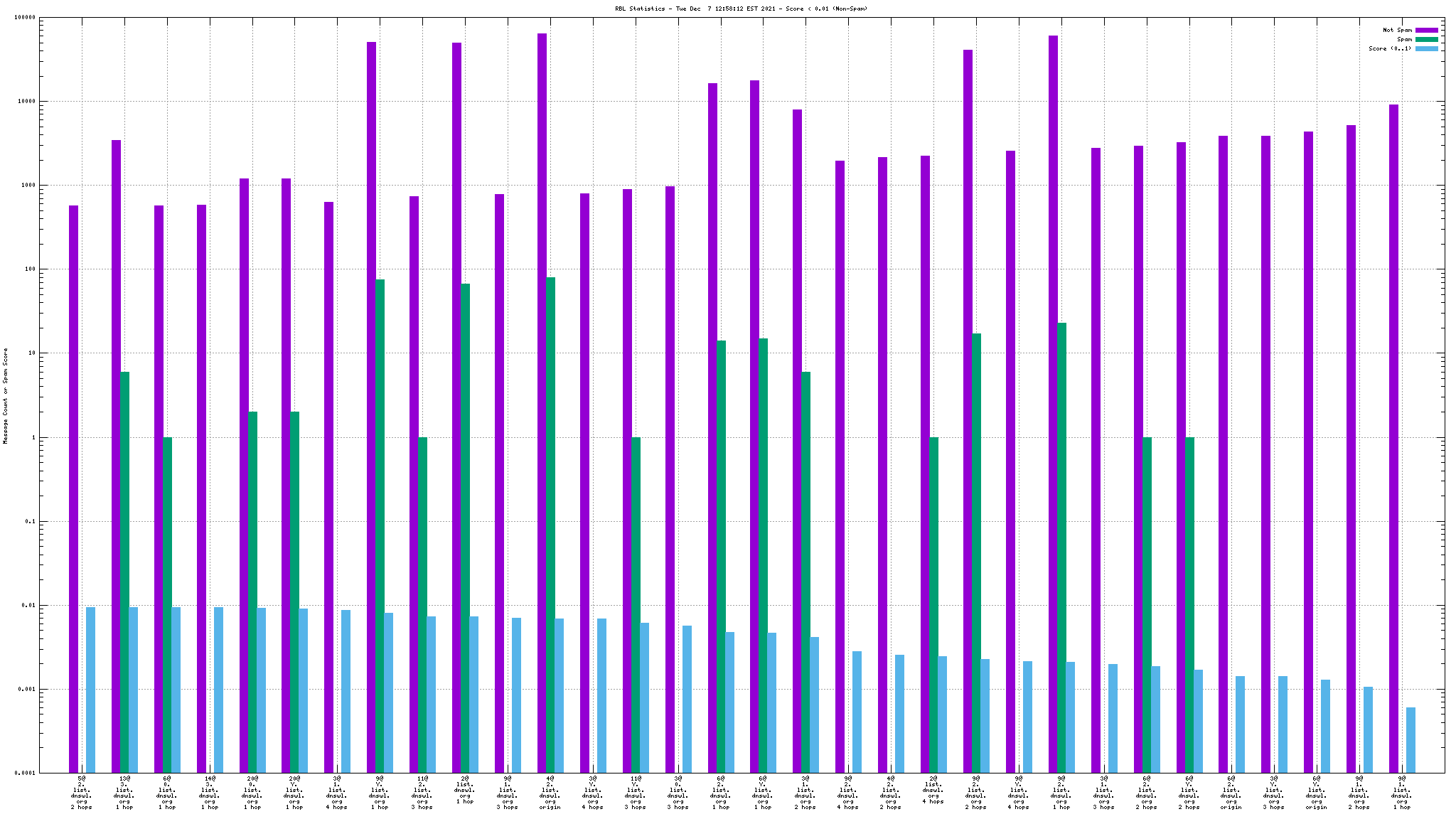Click the blue Score (0..1) legend swatch
Viewport: 1456px width, 819px height.
1426,48
